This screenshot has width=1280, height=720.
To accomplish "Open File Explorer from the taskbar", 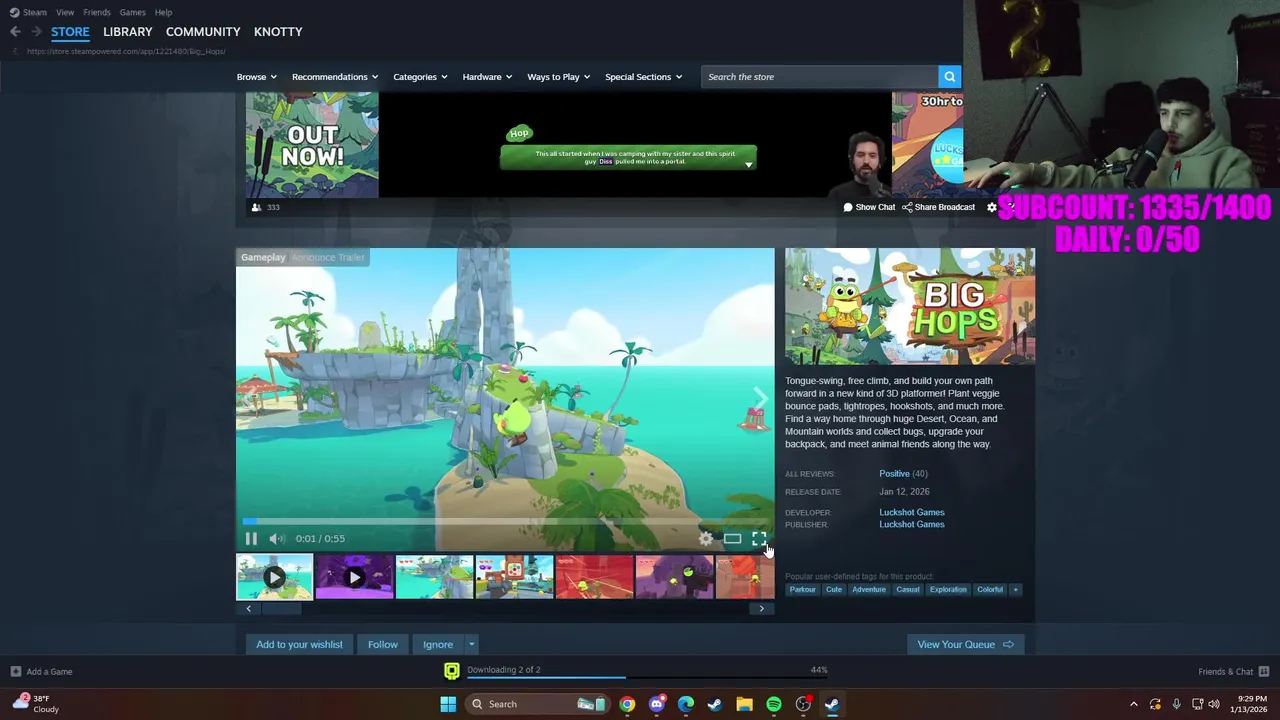I will coord(744,704).
